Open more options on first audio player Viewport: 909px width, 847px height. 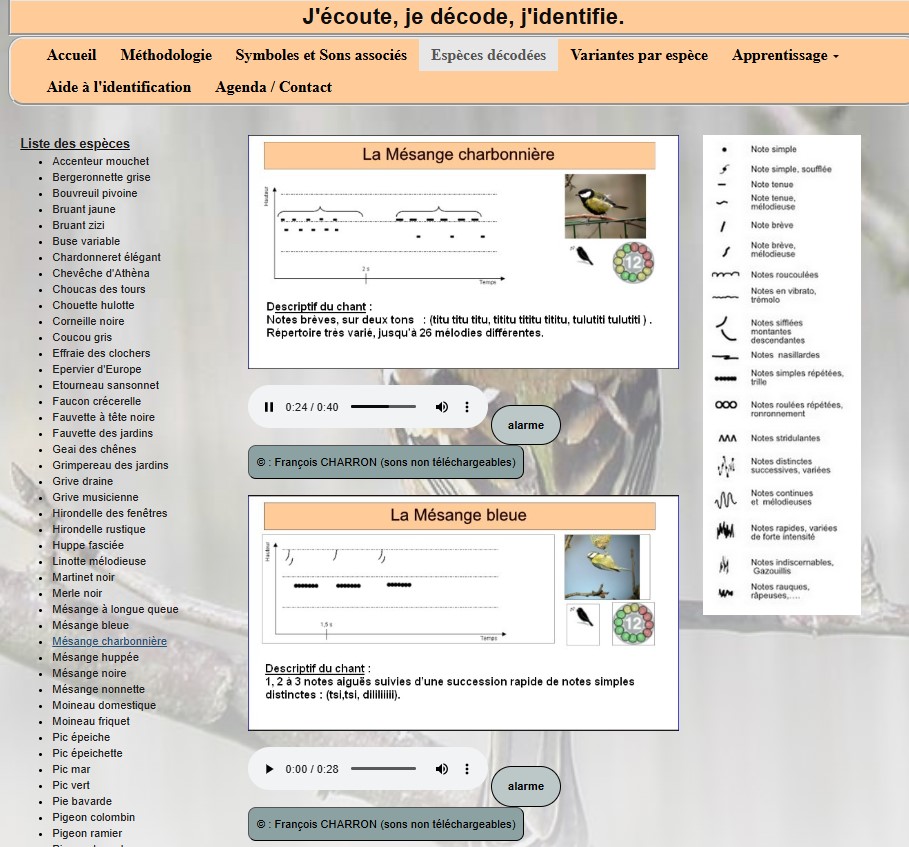tap(466, 407)
